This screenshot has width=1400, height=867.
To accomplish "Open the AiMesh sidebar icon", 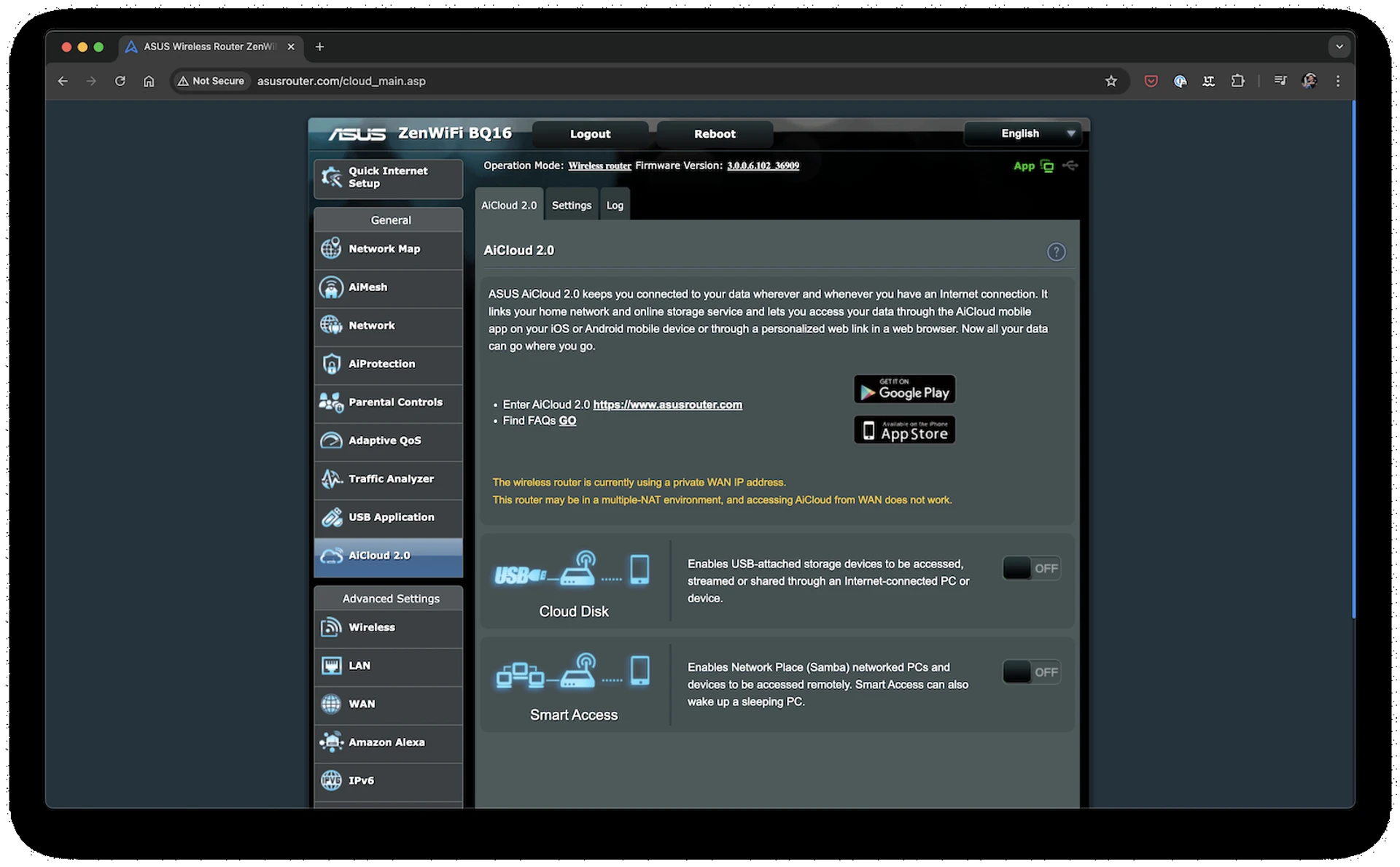I will [x=331, y=287].
